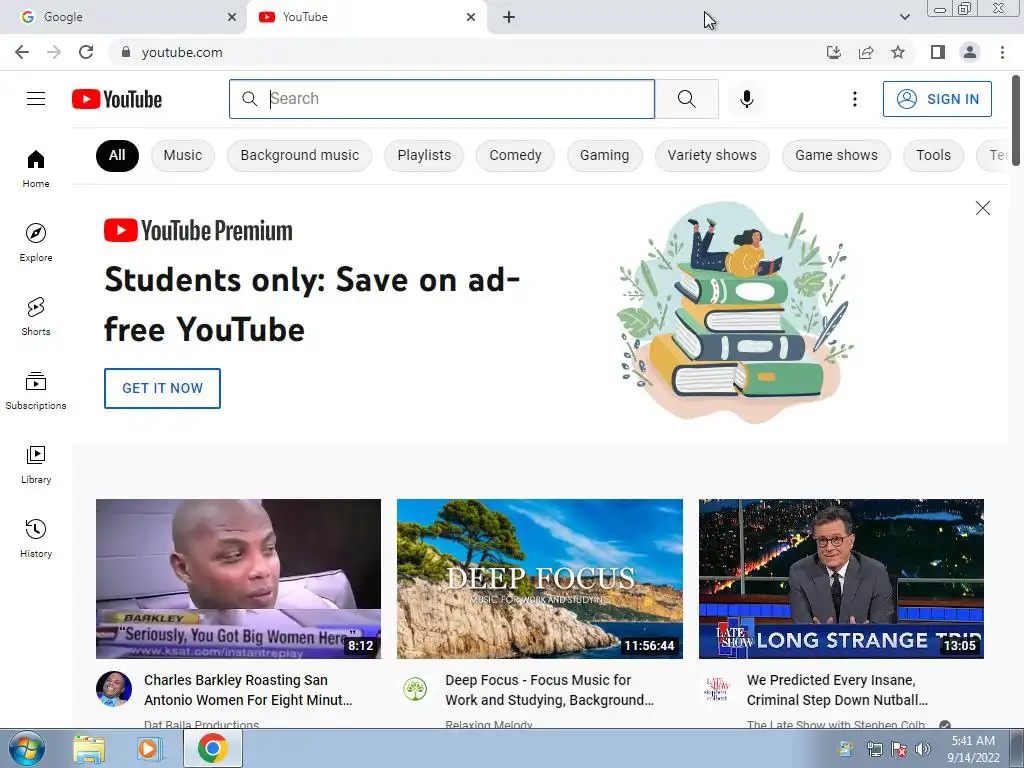
Task: Click the share page icon
Action: coord(866,52)
